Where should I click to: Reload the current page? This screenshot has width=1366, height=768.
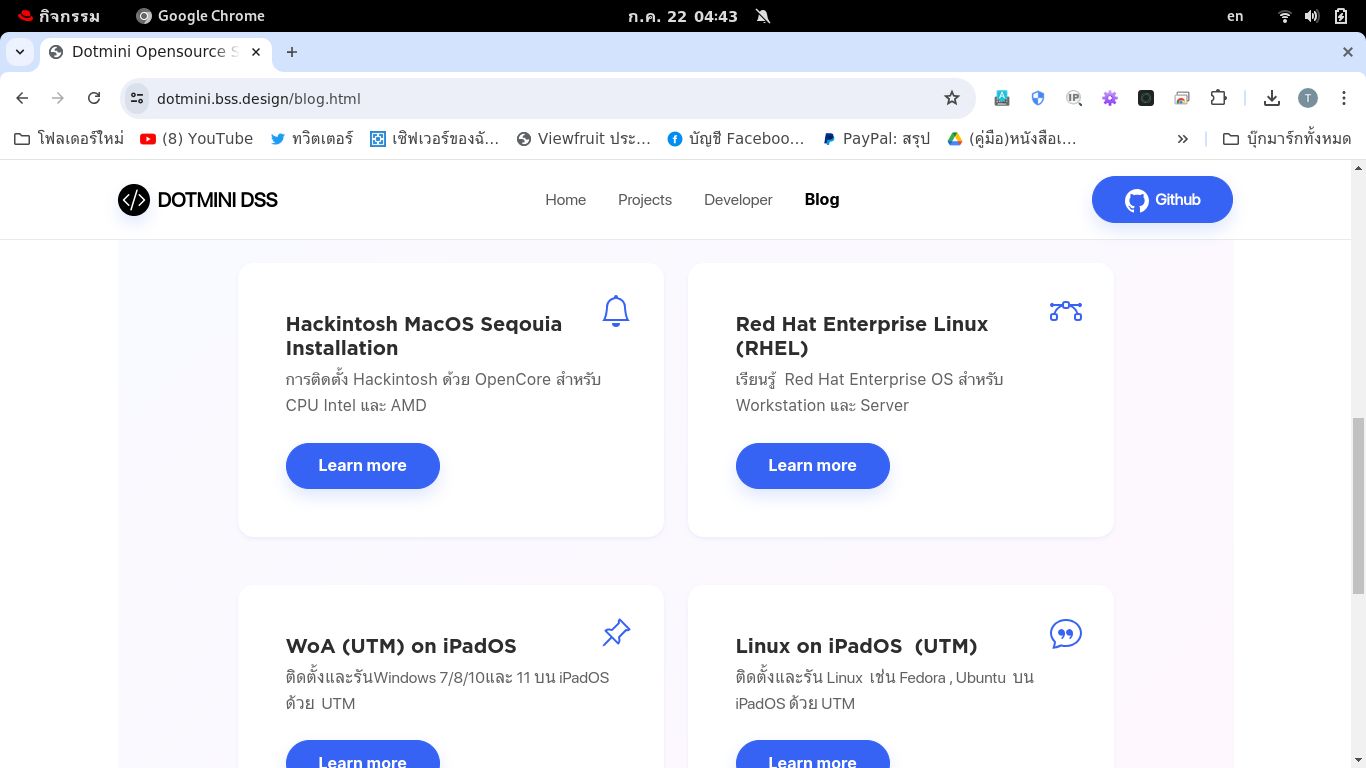tap(94, 98)
